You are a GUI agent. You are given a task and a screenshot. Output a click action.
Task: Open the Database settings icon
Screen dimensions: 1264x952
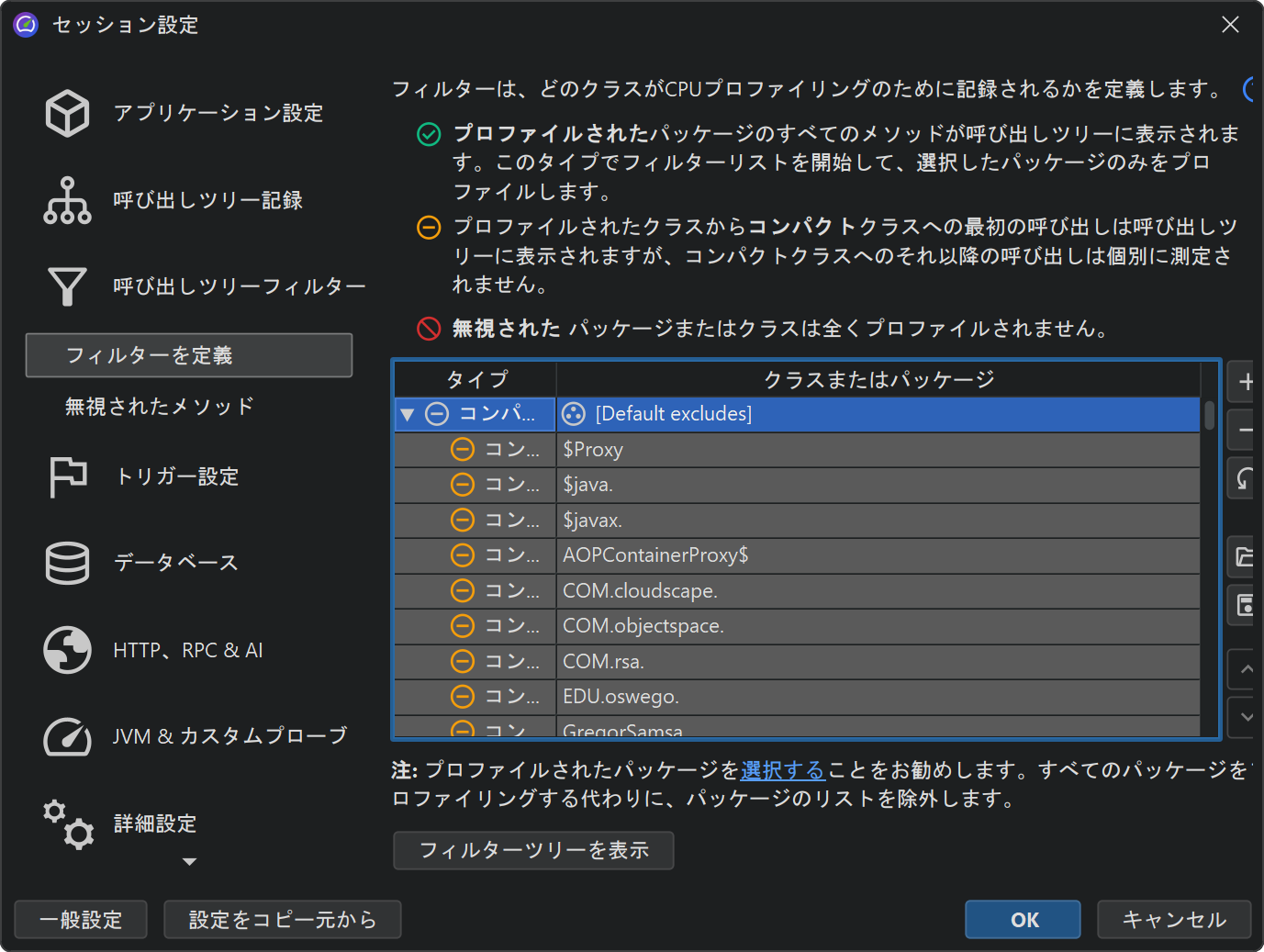pos(67,563)
